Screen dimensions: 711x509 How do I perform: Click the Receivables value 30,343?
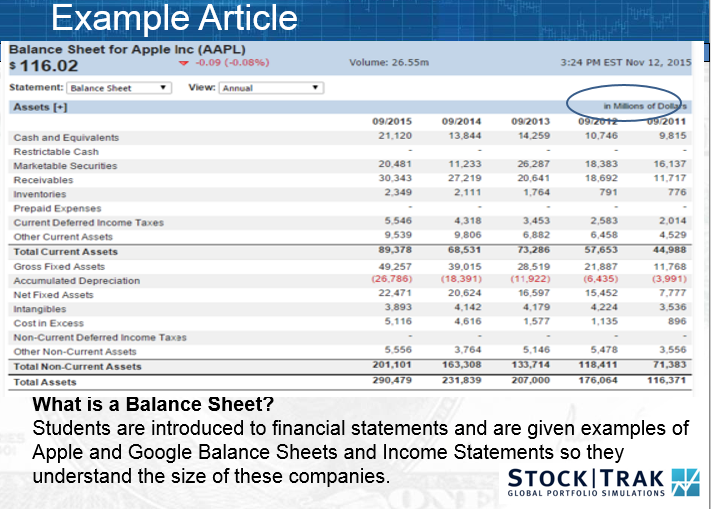pyautogui.click(x=395, y=178)
